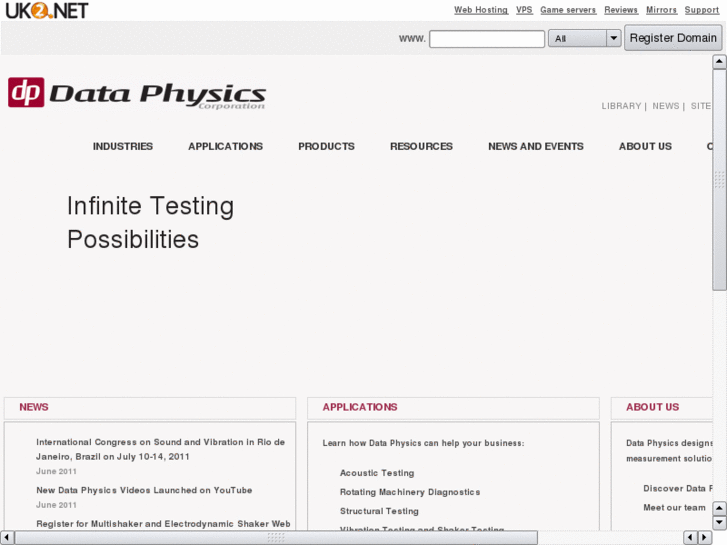The width and height of the screenshot is (727, 545).
Task: Open the Discover Data link
Action: tap(678, 488)
